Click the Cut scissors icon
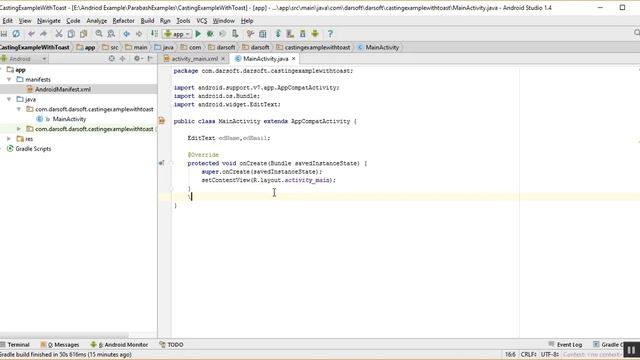This screenshot has width=640, height=360. coord(59,34)
